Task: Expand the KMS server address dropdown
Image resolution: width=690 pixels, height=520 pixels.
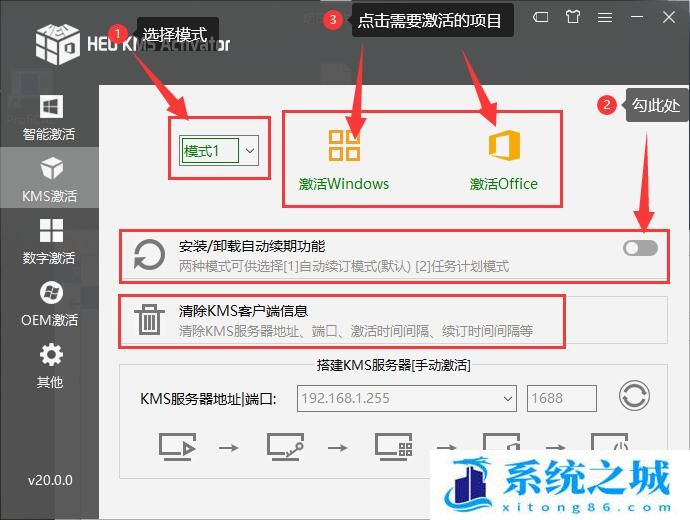Action: click(x=507, y=399)
